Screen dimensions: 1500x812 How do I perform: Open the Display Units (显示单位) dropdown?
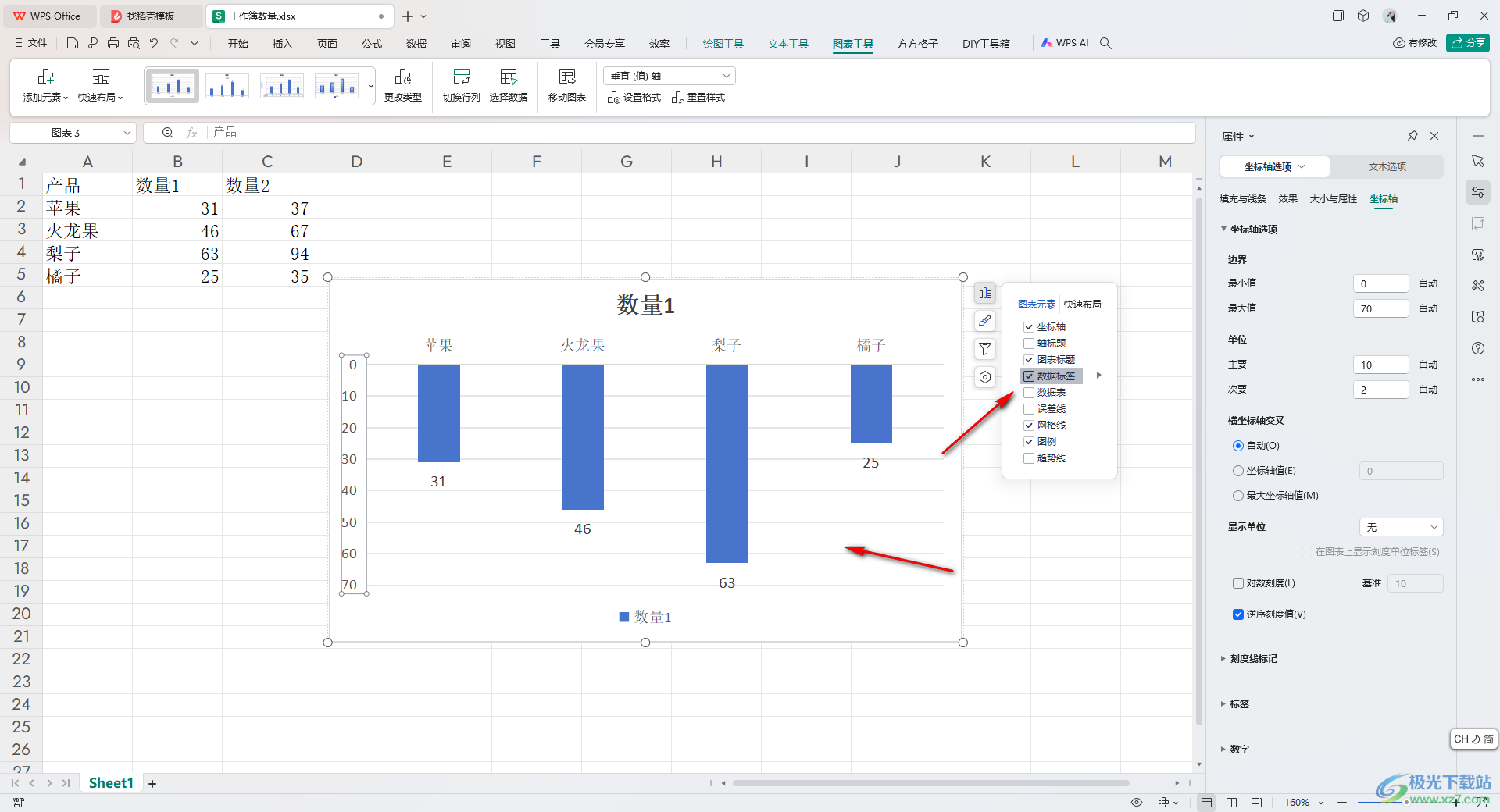pyautogui.click(x=1402, y=527)
